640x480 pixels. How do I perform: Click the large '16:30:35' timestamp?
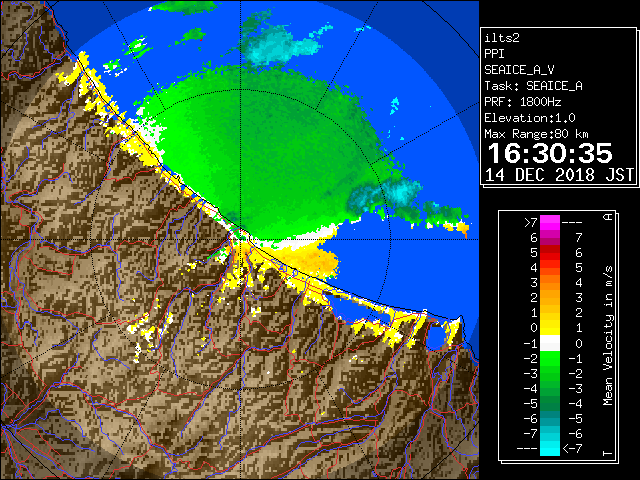pos(550,153)
